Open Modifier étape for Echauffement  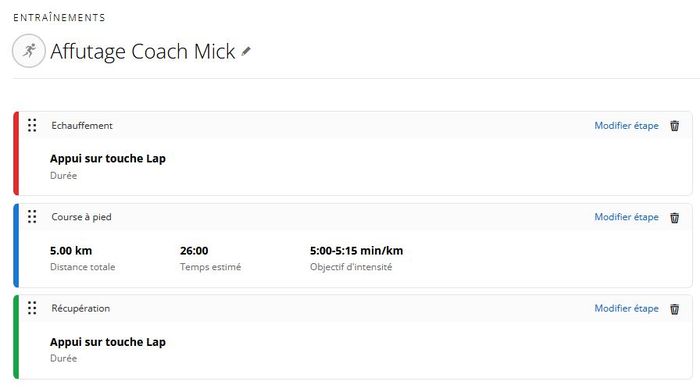coord(626,125)
